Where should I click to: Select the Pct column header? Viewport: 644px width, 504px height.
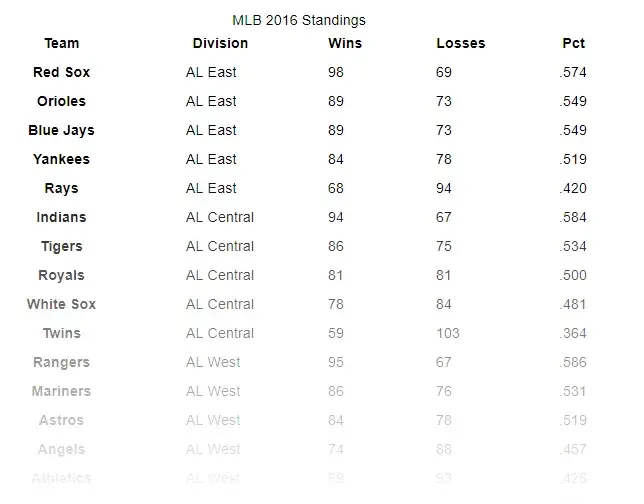point(573,44)
